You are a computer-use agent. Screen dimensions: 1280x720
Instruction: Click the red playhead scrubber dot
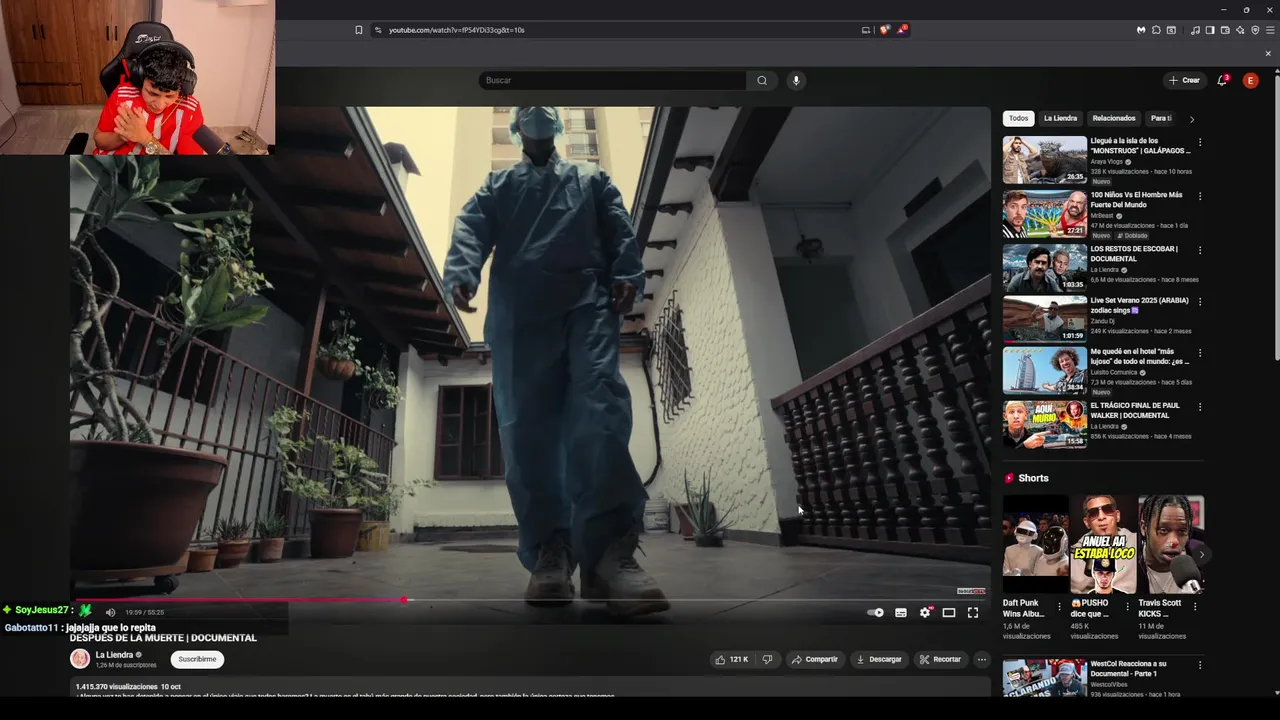pyautogui.click(x=404, y=600)
